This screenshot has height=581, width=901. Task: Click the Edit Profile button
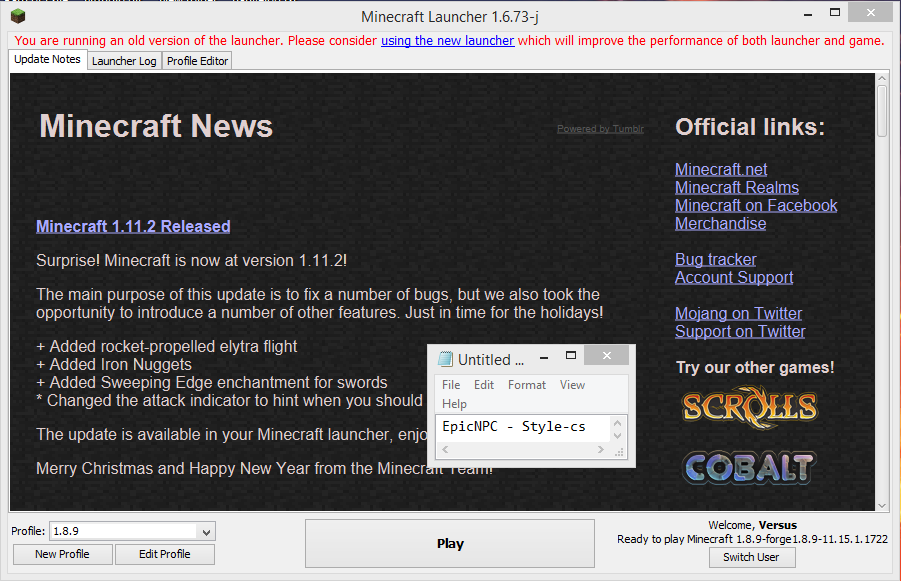coord(165,554)
